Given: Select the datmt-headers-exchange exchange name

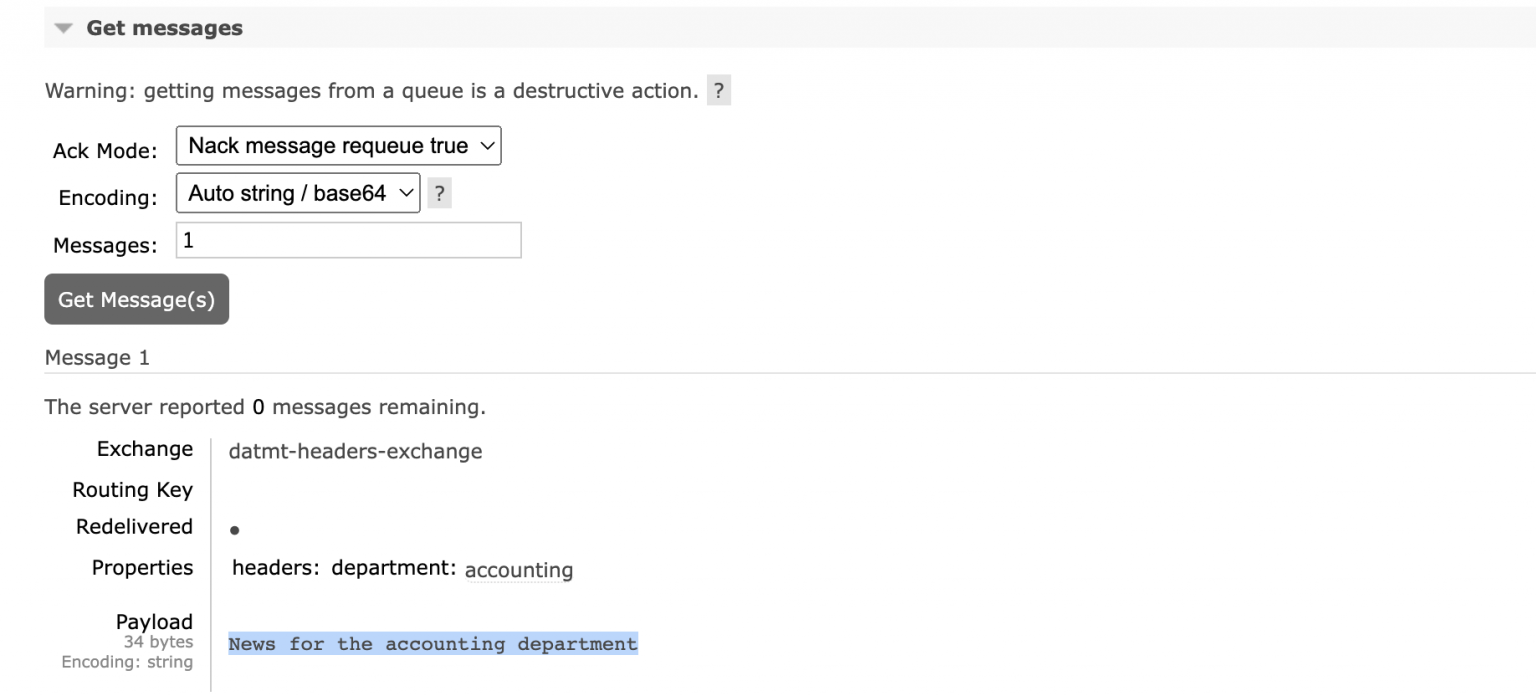Looking at the screenshot, I should click(x=355, y=451).
